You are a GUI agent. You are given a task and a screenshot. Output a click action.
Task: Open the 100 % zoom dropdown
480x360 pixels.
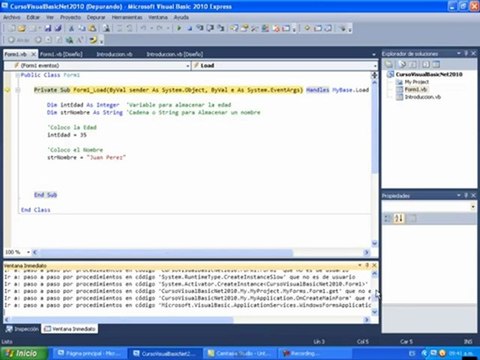click(x=28, y=252)
